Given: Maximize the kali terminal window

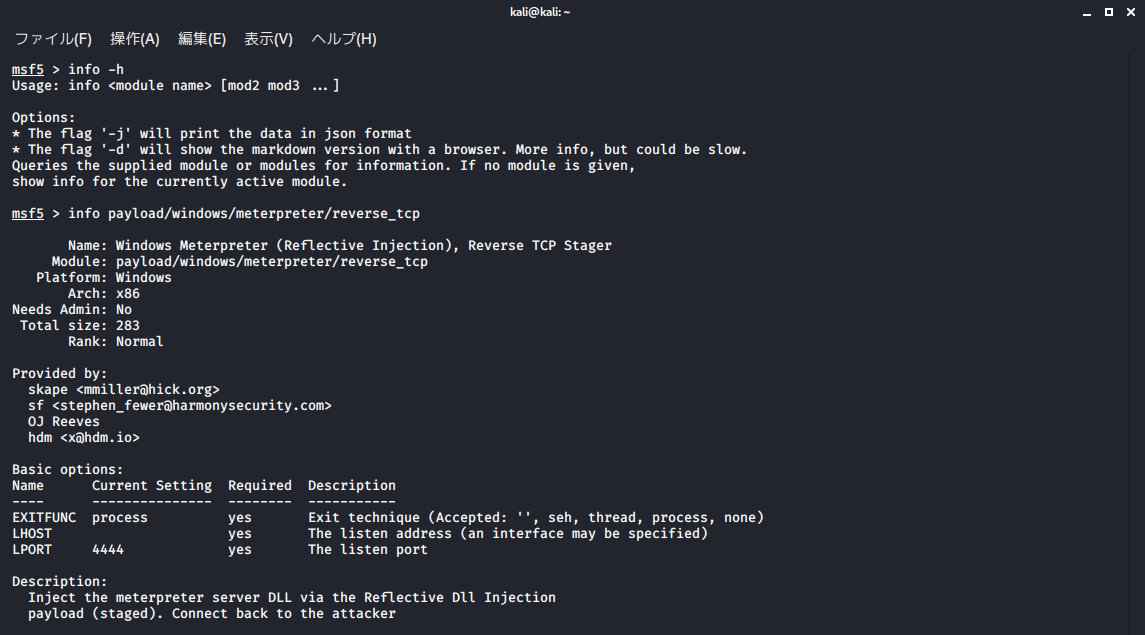Looking at the screenshot, I should click(1108, 12).
